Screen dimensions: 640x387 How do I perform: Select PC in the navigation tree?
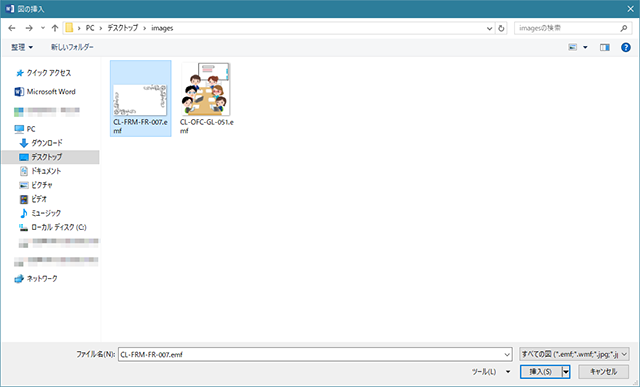coord(31,129)
